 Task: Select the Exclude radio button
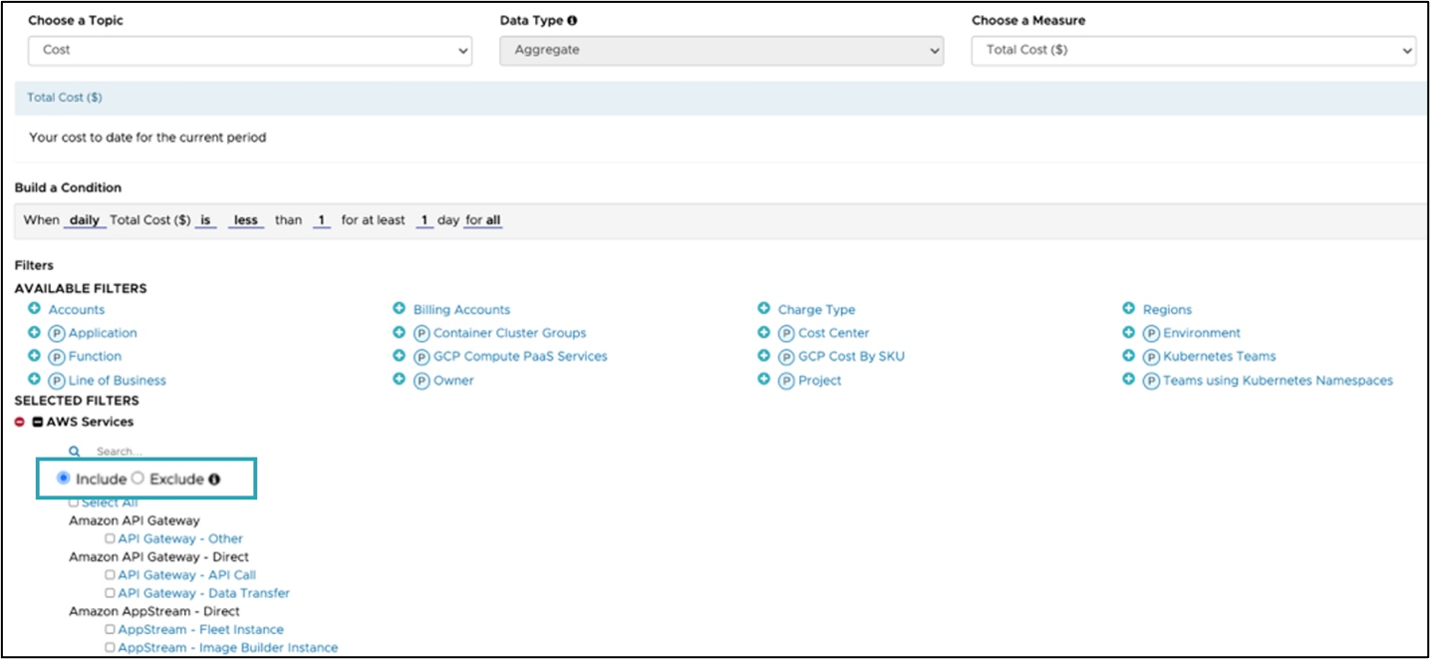click(138, 478)
